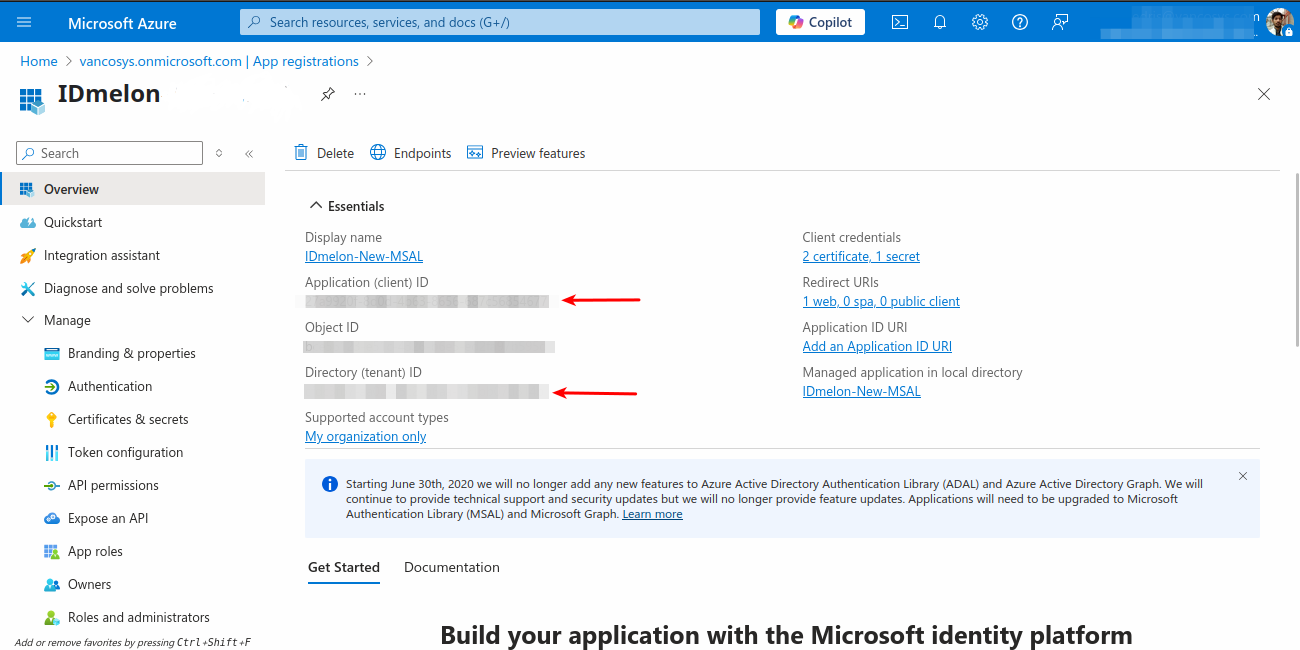Focus the sidebar Search field
This screenshot has width=1300, height=650.
click(x=110, y=153)
